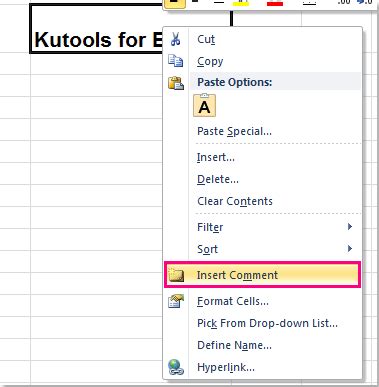Click the Copy pages icon
Screen dimensions: 379x387
pos(176,61)
